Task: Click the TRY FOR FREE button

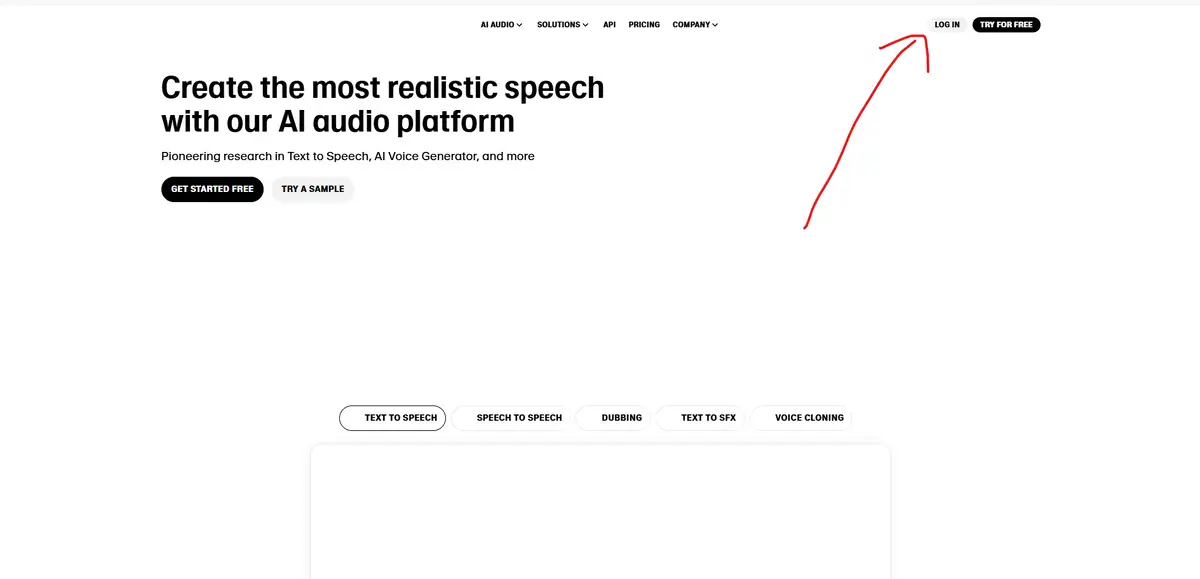Action: [x=1006, y=25]
